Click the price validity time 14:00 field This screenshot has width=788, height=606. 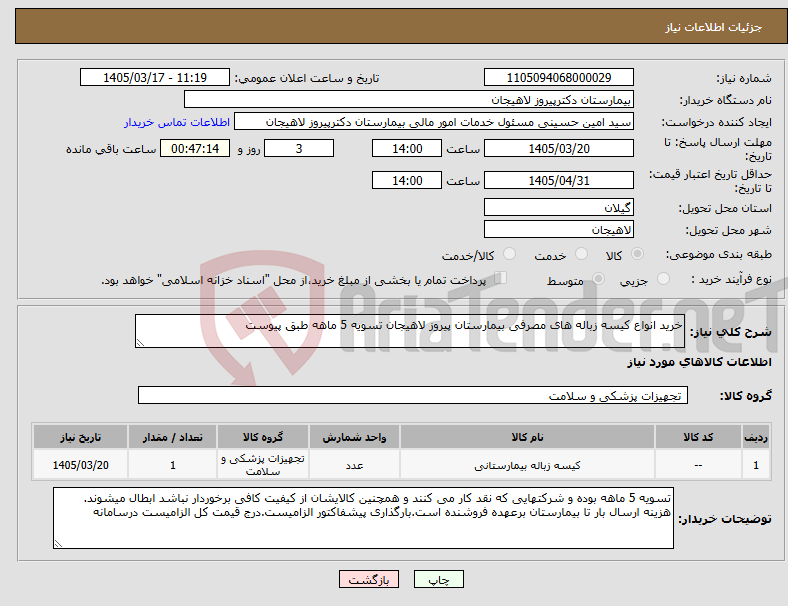click(x=407, y=180)
